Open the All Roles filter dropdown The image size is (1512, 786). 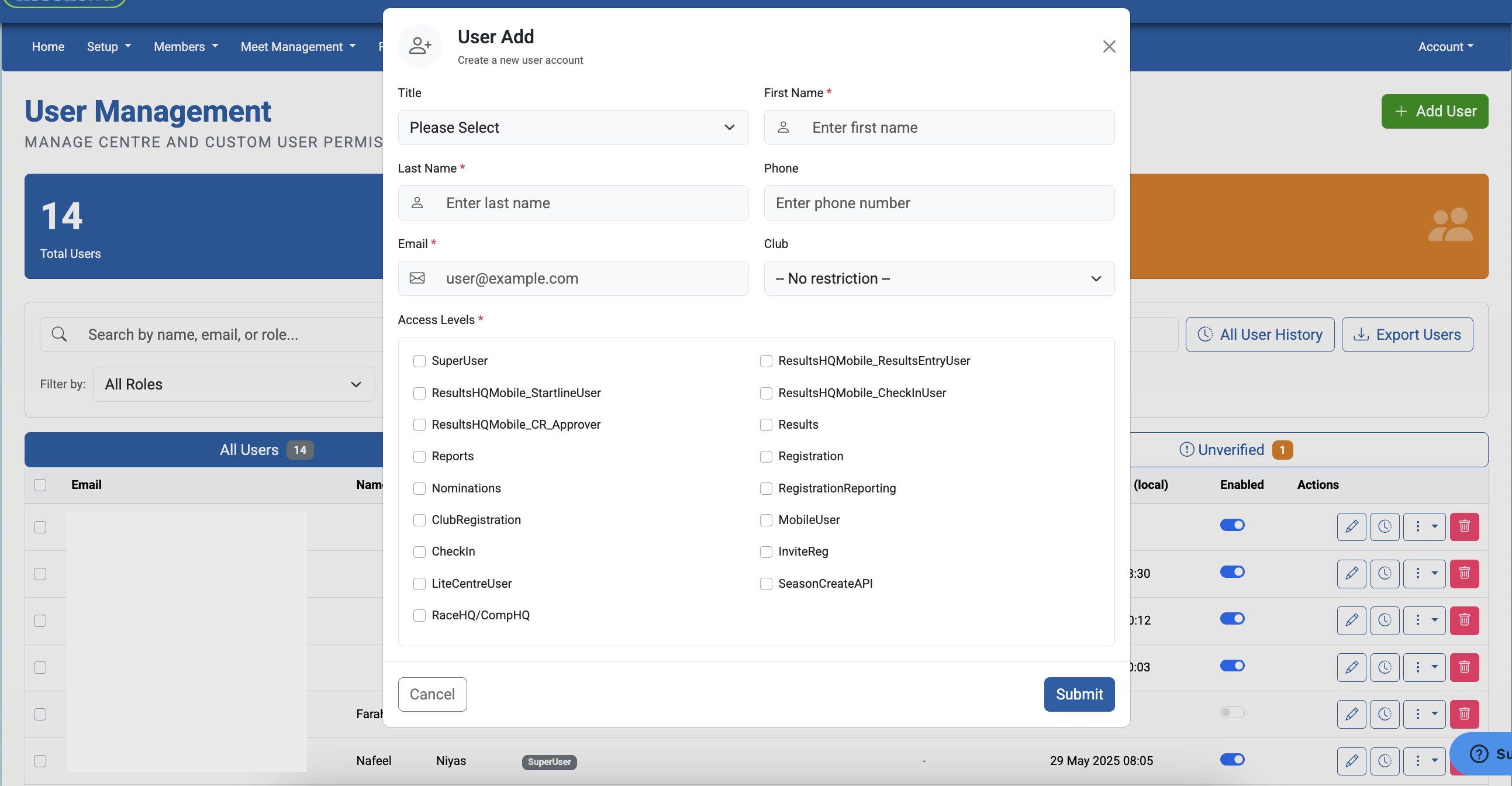[234, 384]
